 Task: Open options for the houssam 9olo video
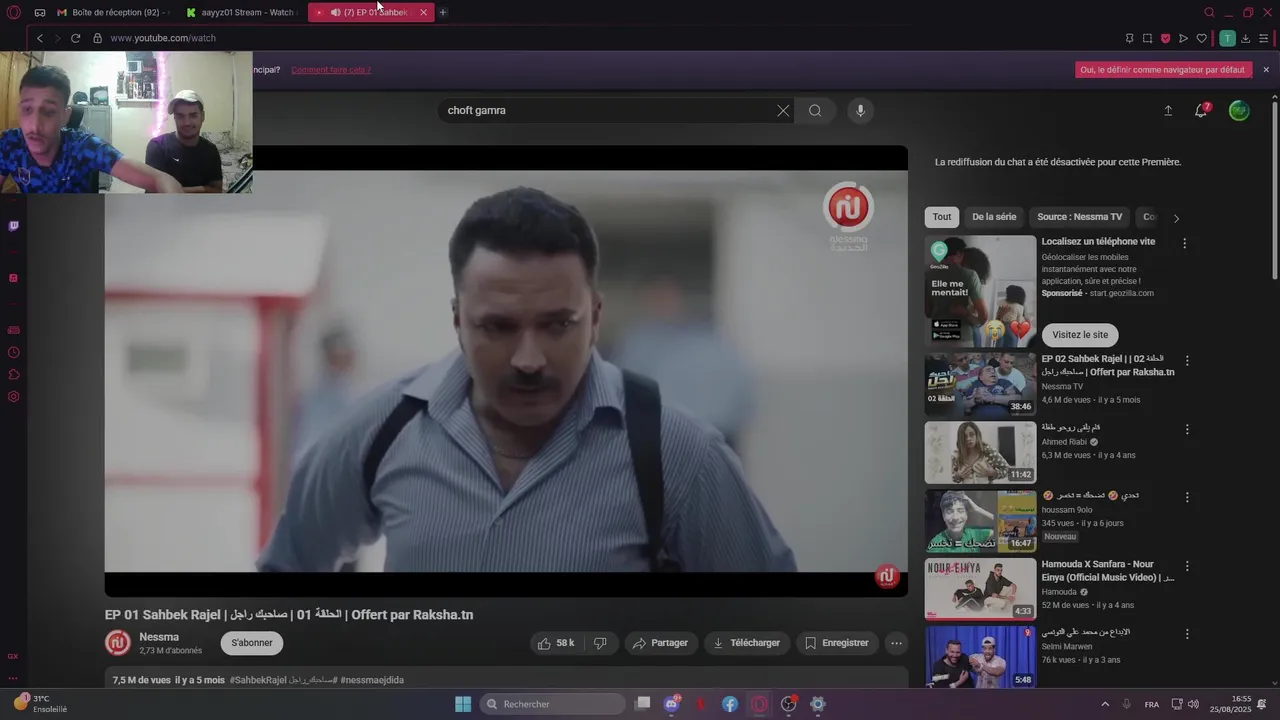(1187, 497)
